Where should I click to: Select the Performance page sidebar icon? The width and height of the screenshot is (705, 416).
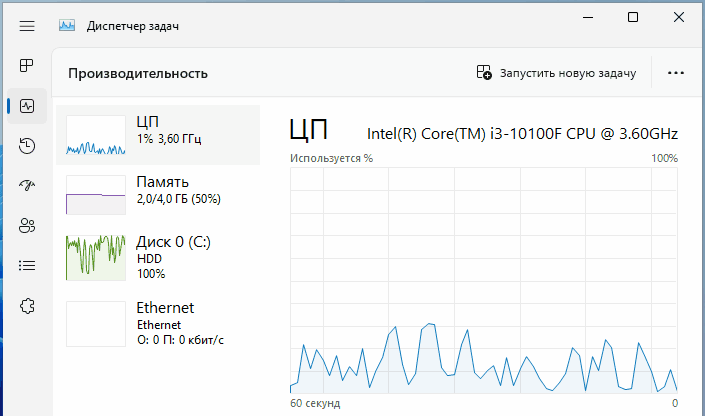pyautogui.click(x=27, y=106)
